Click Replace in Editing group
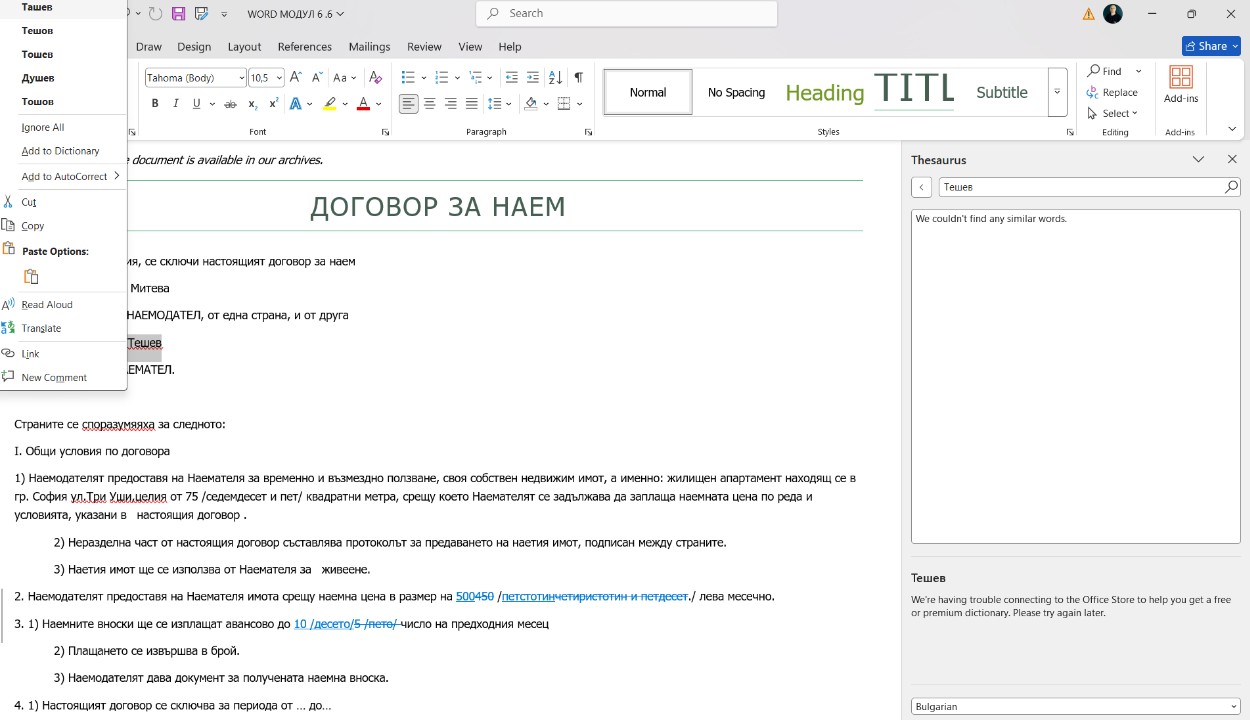This screenshot has height=720, width=1250. point(1112,93)
